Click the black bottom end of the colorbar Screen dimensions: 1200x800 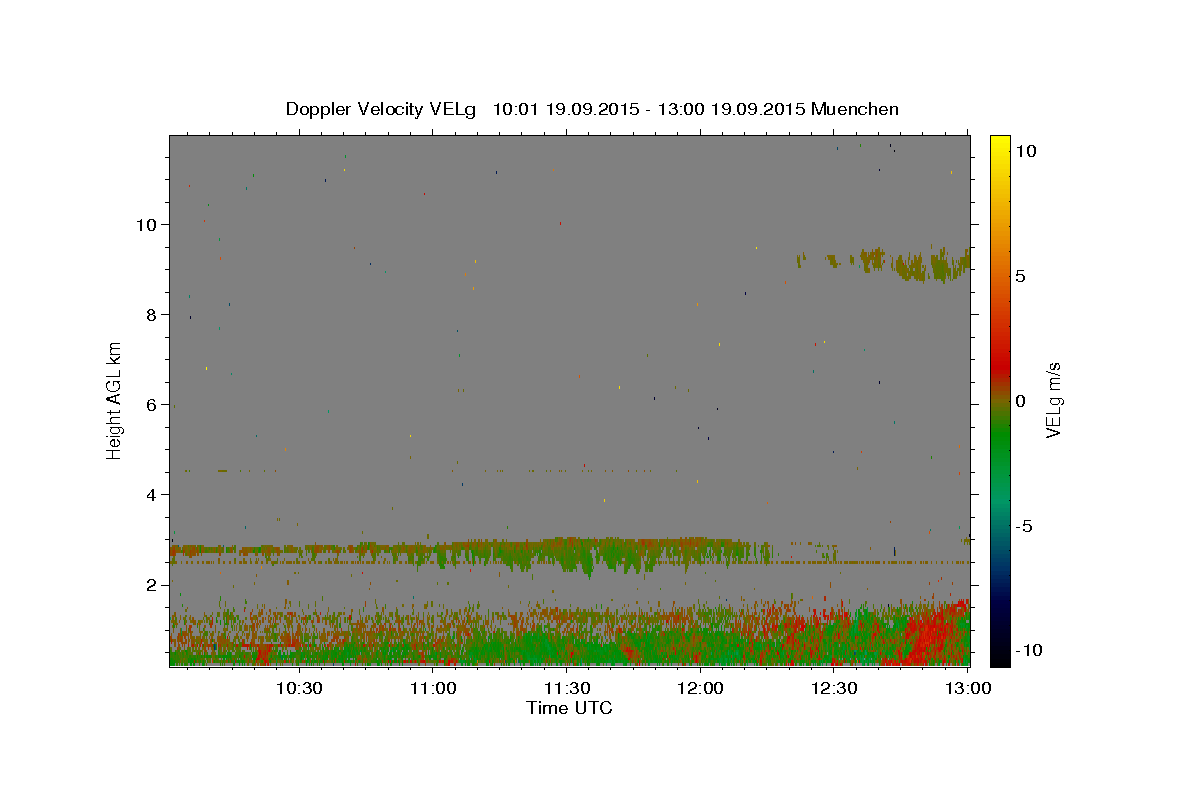tap(999, 655)
